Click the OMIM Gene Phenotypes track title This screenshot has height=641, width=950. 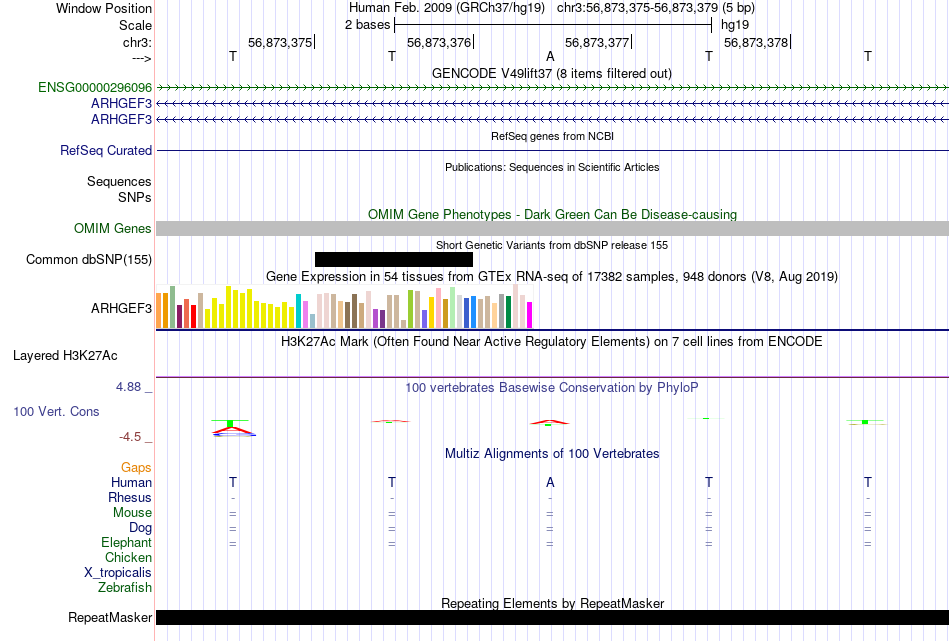click(x=553, y=214)
